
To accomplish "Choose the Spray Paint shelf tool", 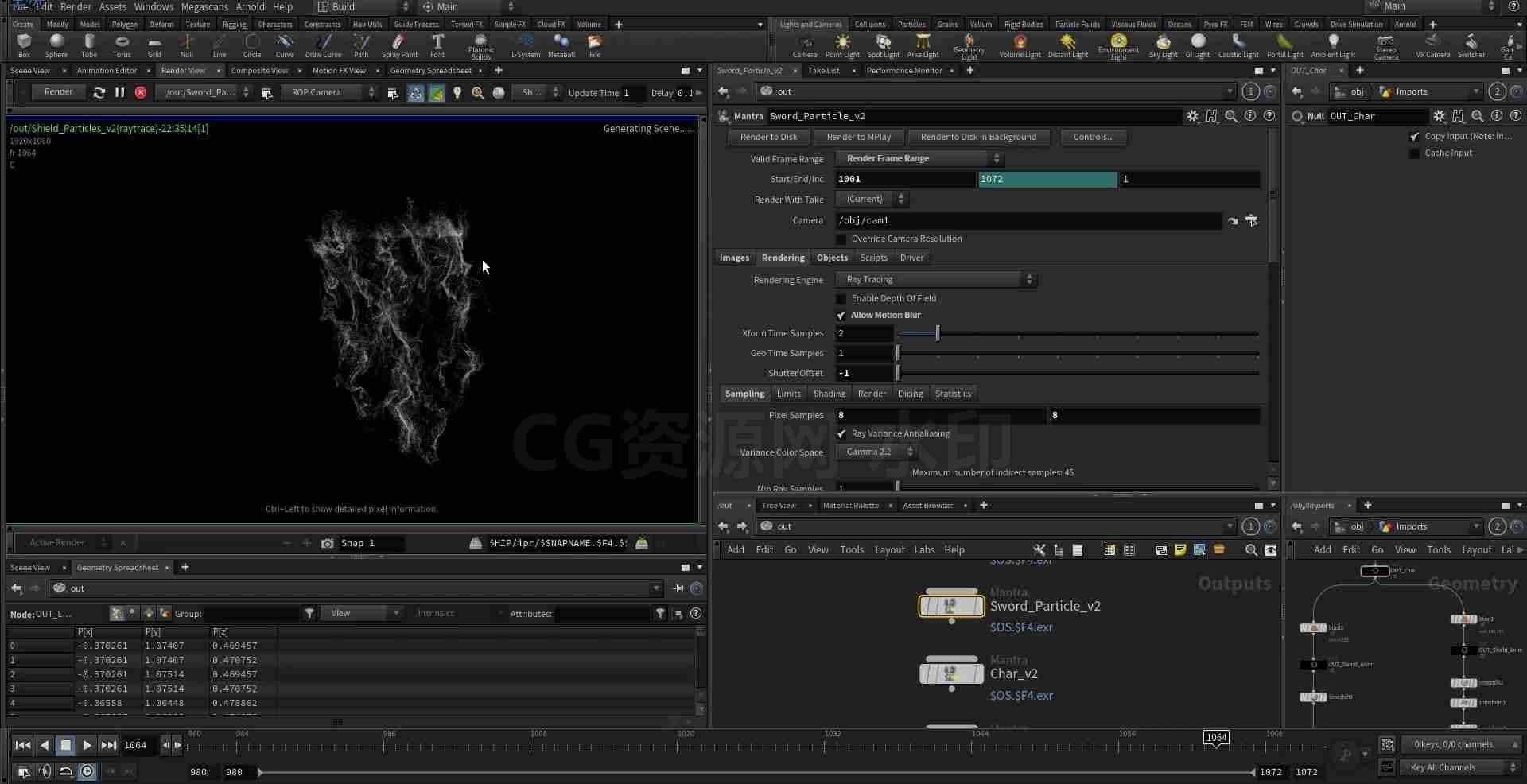I will (399, 45).
